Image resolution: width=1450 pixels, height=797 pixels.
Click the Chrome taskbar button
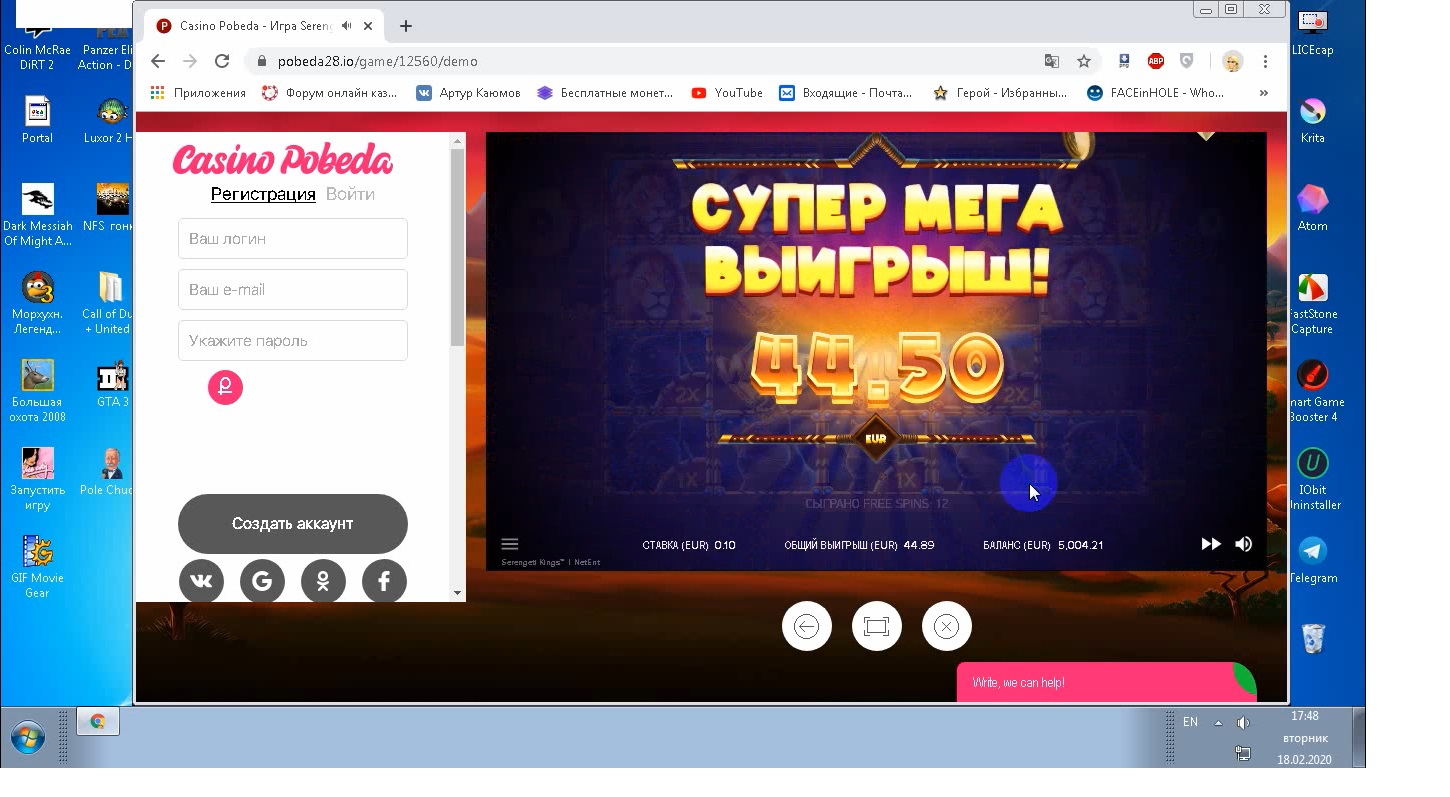pyautogui.click(x=98, y=721)
